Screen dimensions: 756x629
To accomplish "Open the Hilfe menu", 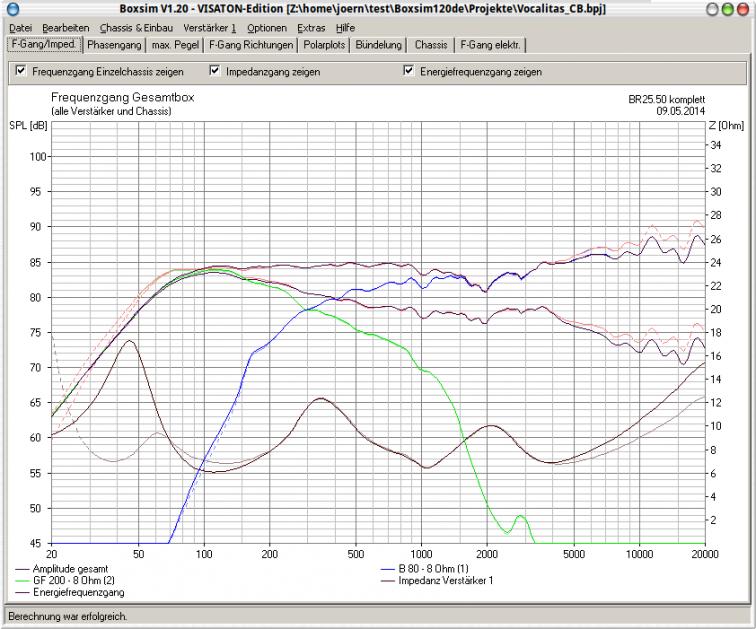I will click(x=345, y=28).
